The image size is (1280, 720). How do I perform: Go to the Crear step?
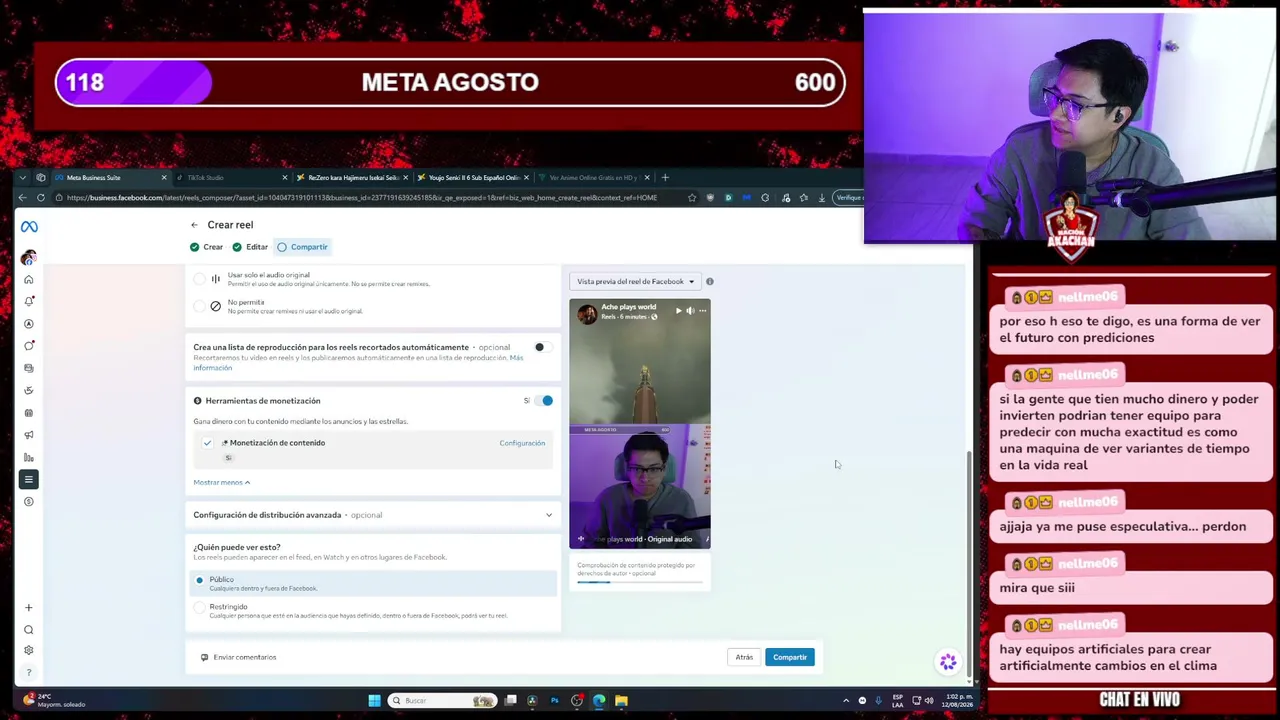pyautogui.click(x=207, y=247)
